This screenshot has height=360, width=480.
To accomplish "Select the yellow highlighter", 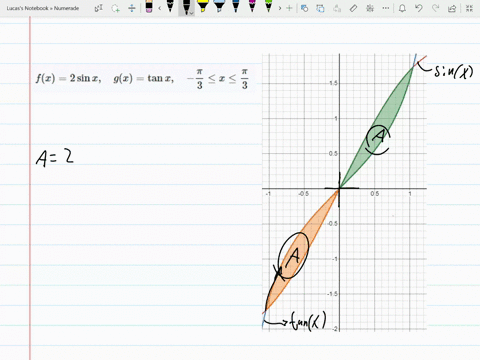I will [202, 6].
